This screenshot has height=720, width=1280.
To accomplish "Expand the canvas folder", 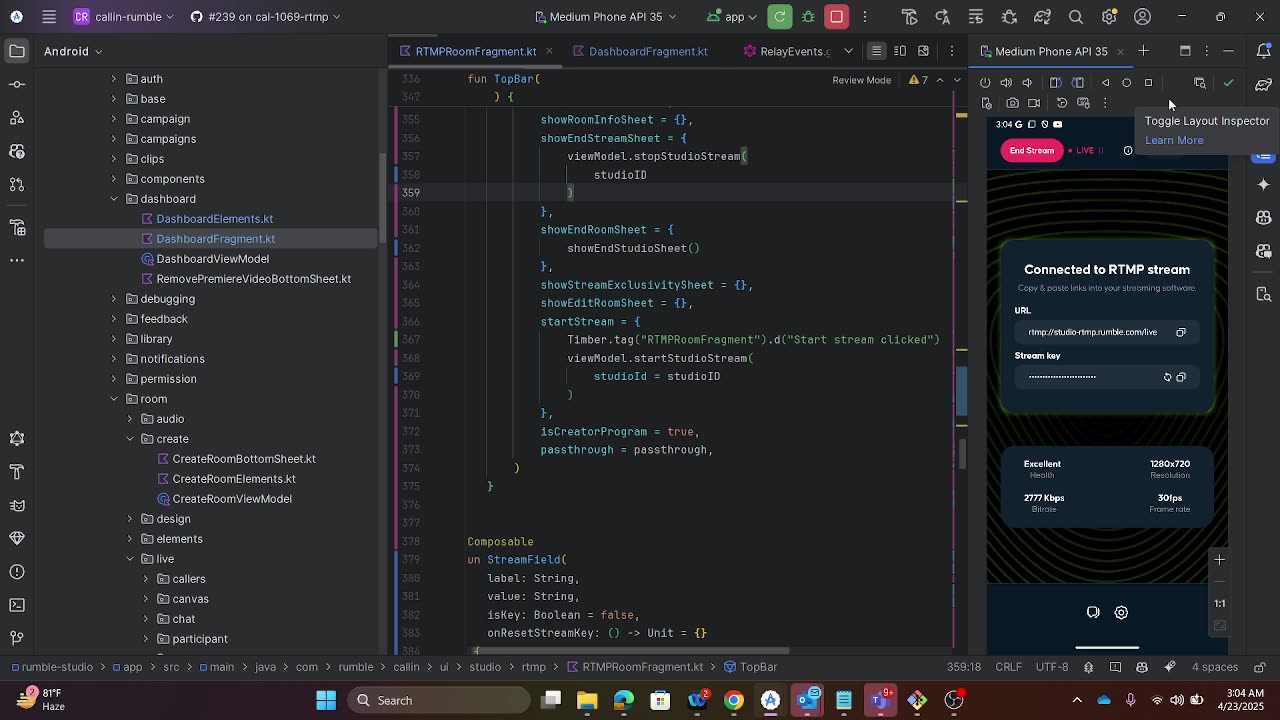I will (x=146, y=599).
